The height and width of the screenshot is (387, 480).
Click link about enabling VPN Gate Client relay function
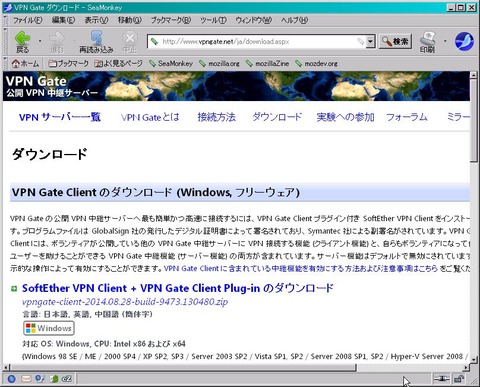[300, 268]
